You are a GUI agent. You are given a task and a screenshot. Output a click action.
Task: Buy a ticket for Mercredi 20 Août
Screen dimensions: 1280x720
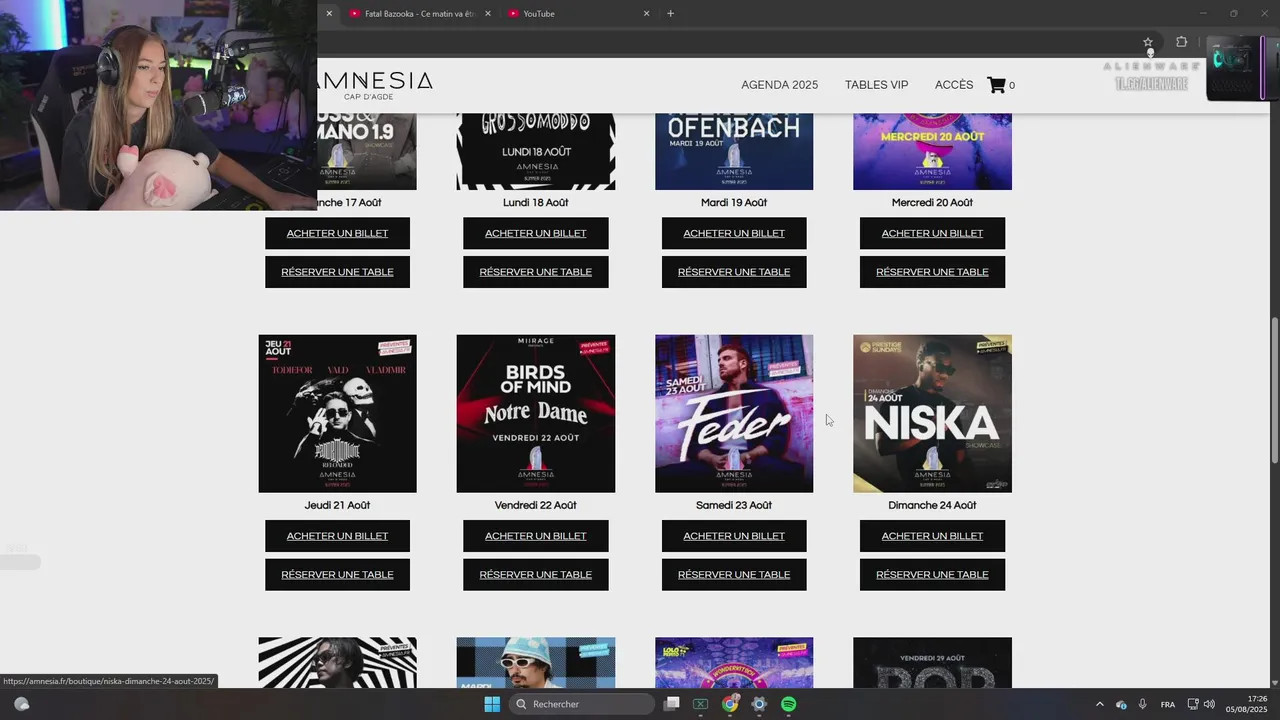[x=932, y=233]
